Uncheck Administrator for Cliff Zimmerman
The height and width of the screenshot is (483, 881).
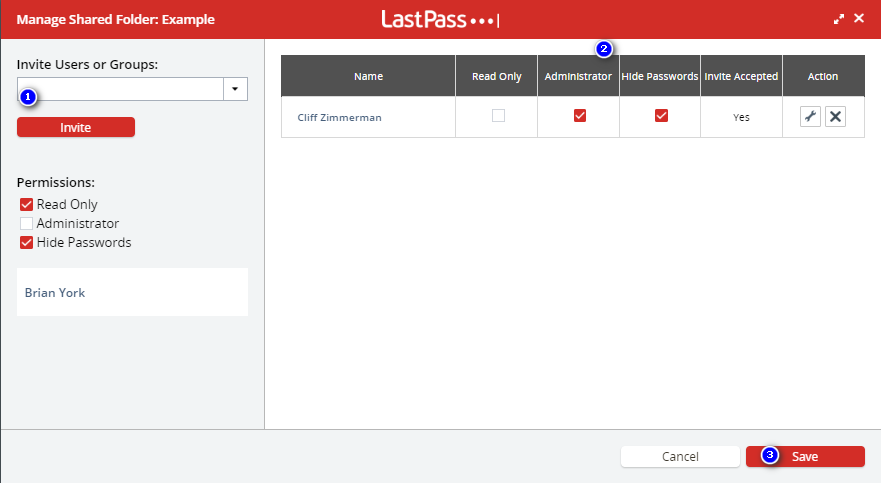point(580,116)
